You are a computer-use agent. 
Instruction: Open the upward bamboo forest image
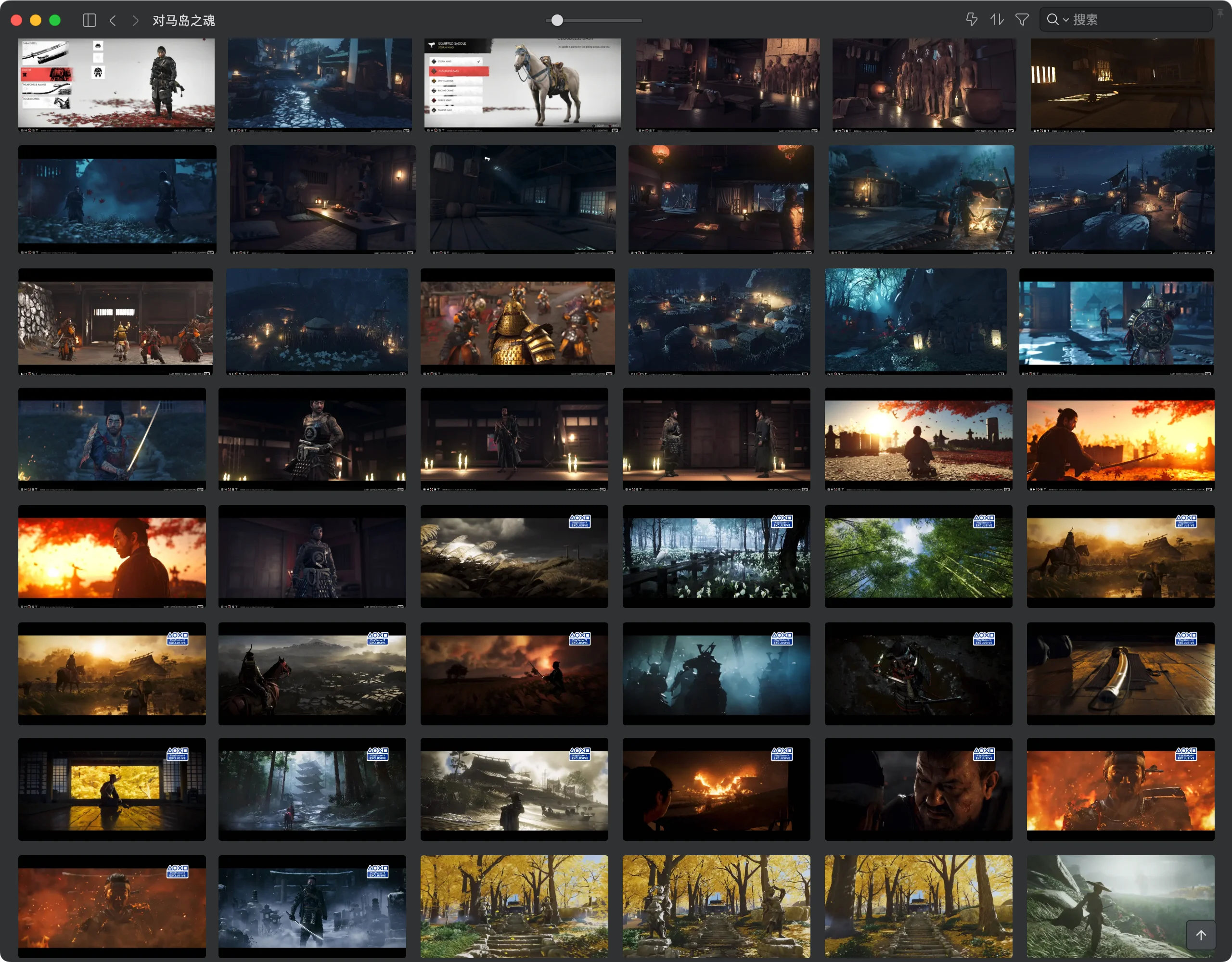point(918,557)
